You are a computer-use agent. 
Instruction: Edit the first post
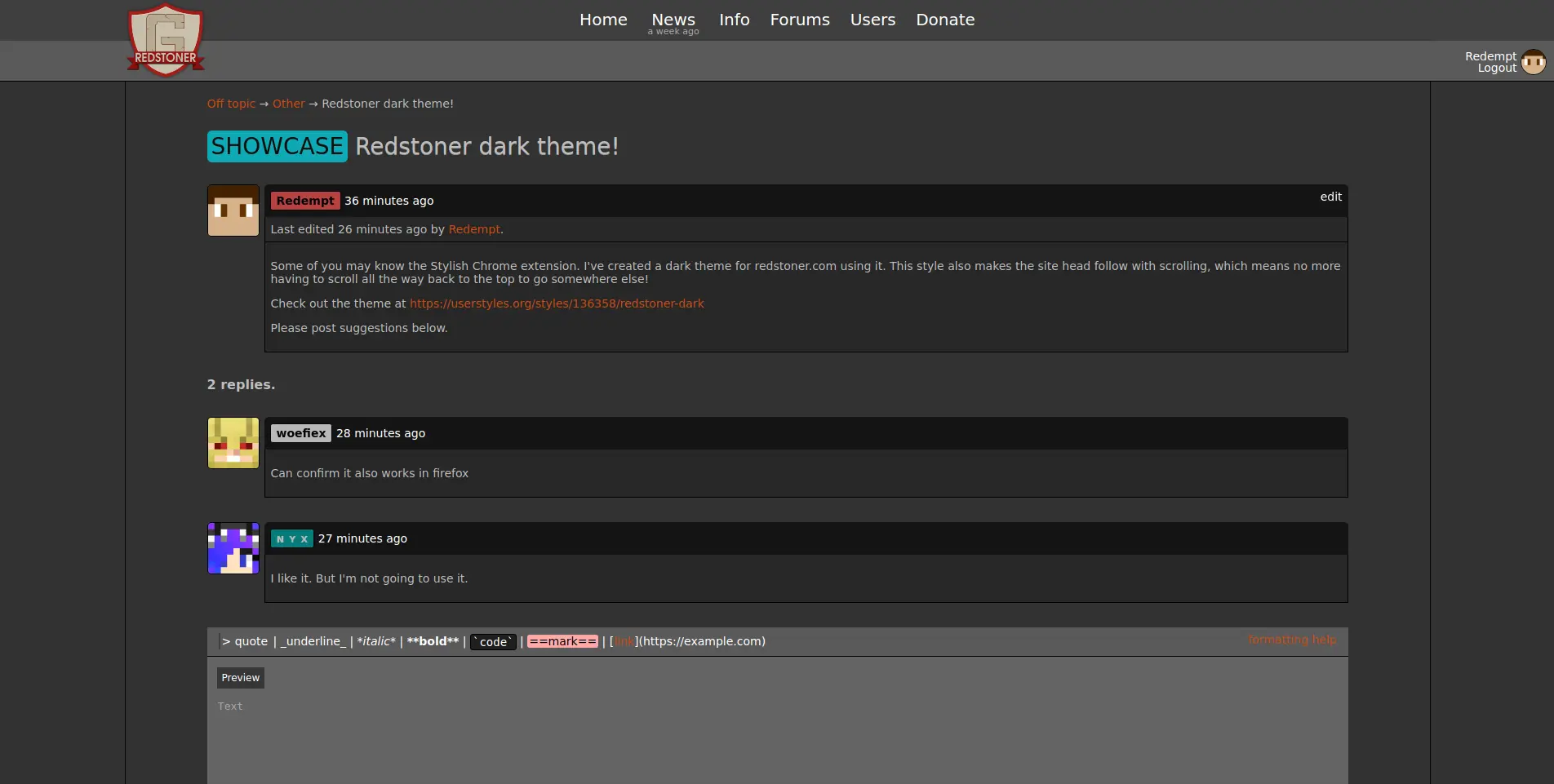1330,197
